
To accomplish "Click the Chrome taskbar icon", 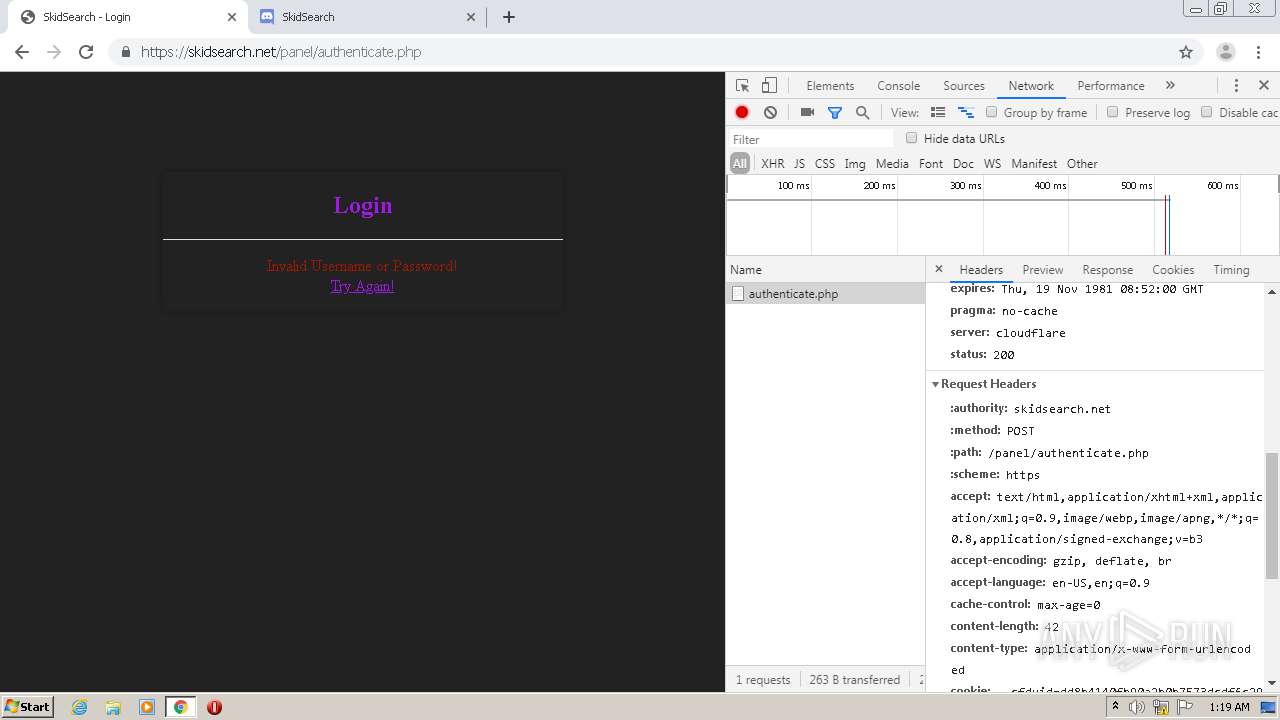I will pos(180,707).
